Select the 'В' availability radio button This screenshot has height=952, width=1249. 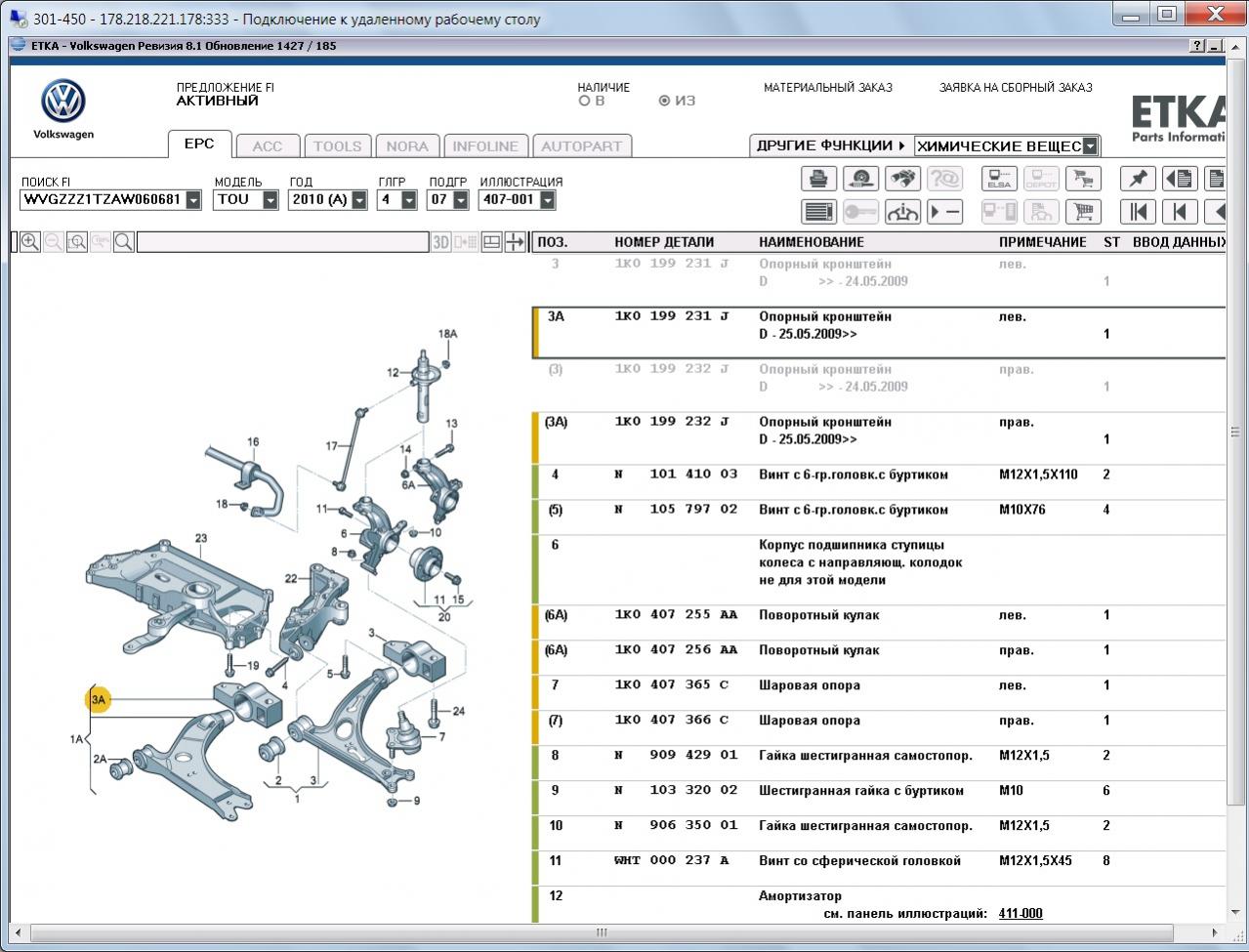pyautogui.click(x=584, y=101)
